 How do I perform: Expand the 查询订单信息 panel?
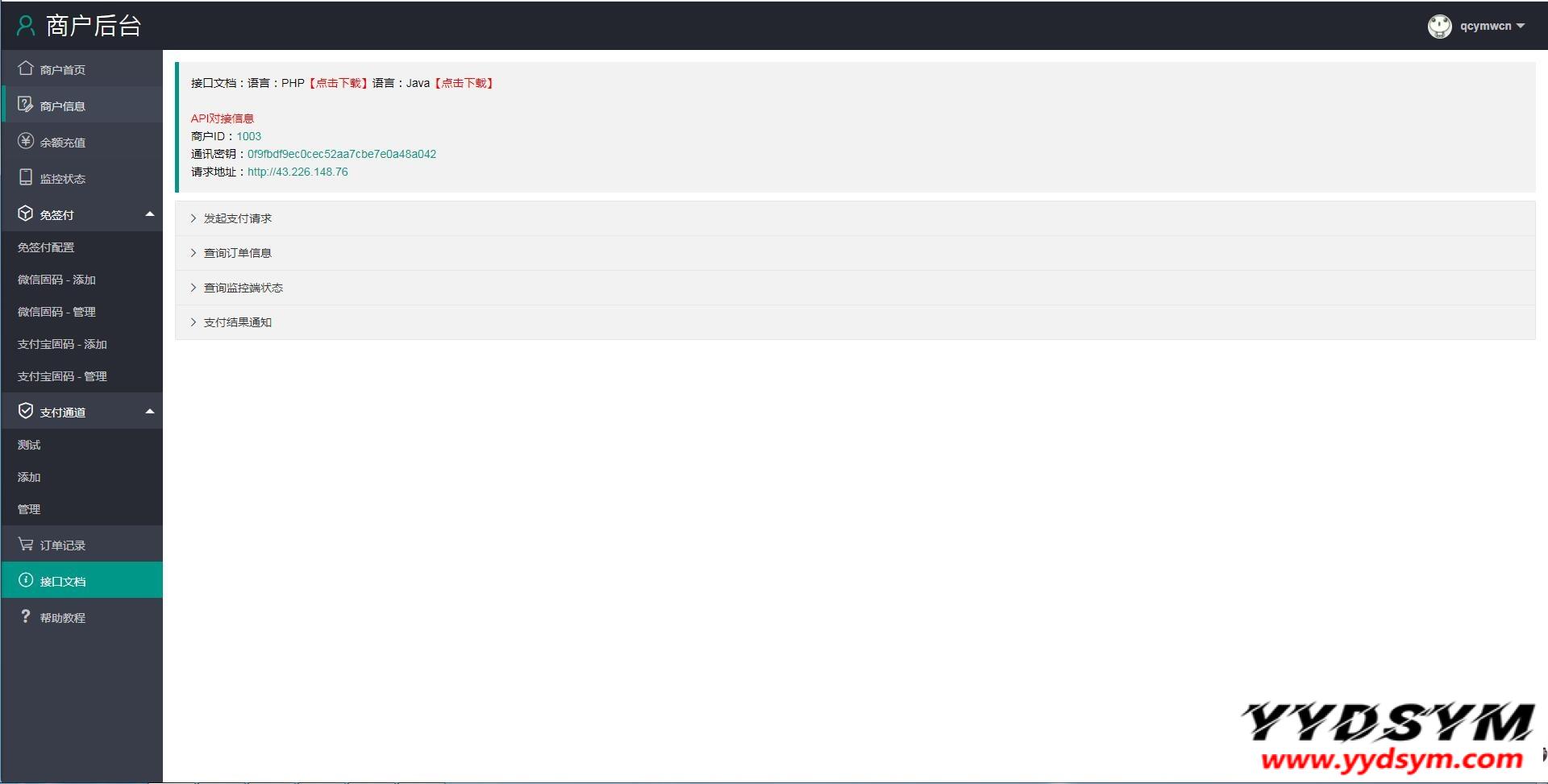click(237, 253)
